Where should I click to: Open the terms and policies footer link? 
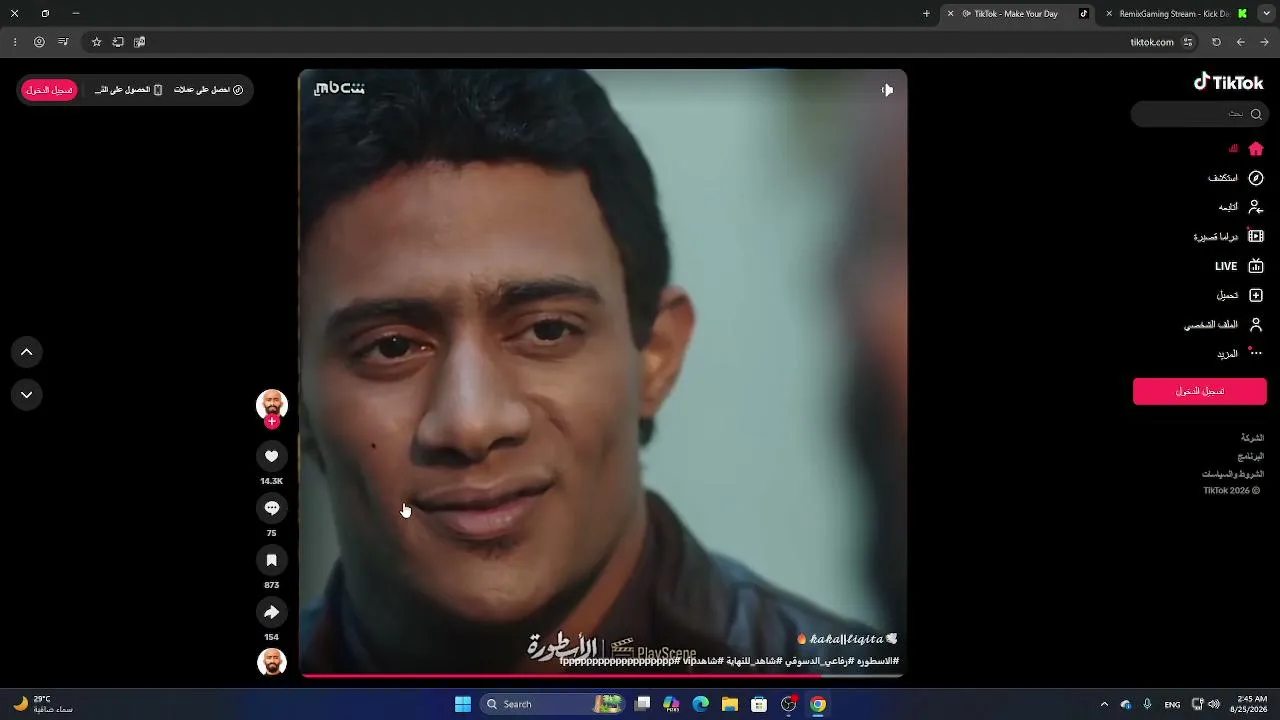(x=1233, y=474)
